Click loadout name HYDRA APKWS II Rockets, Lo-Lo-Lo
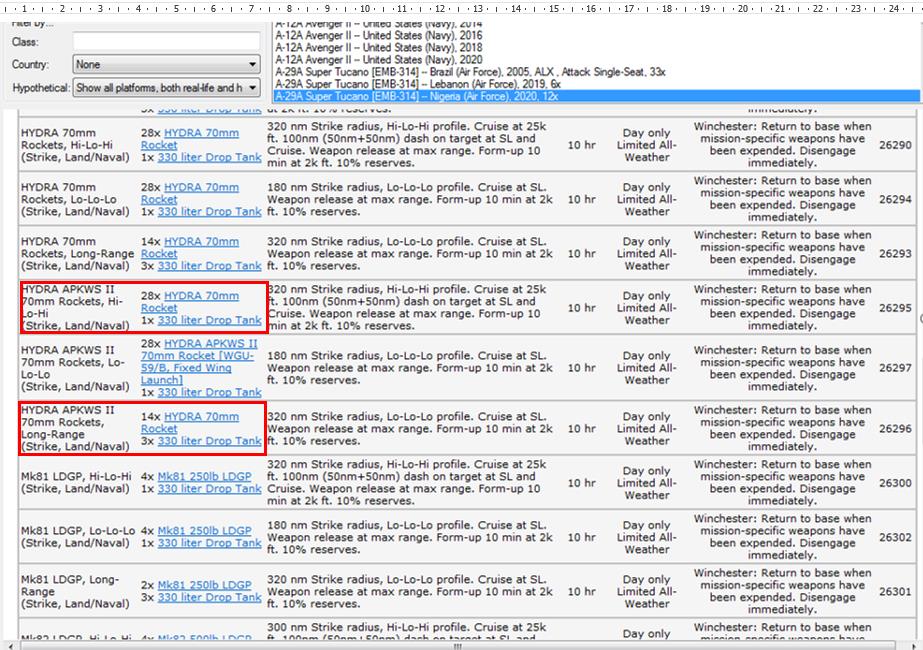Screen dimensions: 923x650 [75, 368]
